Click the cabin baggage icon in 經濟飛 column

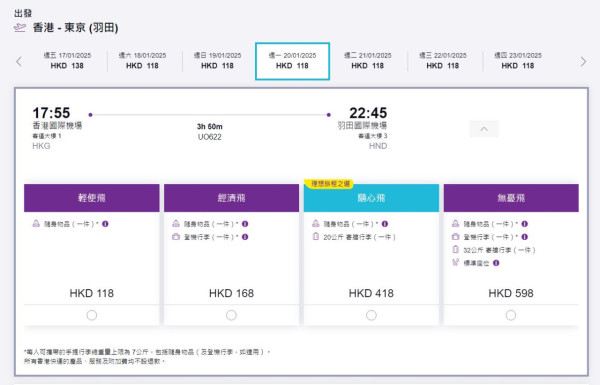click(x=176, y=237)
